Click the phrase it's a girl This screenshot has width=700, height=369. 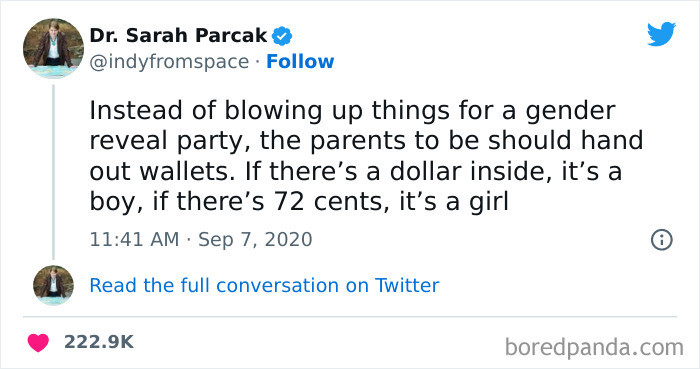tap(454, 202)
